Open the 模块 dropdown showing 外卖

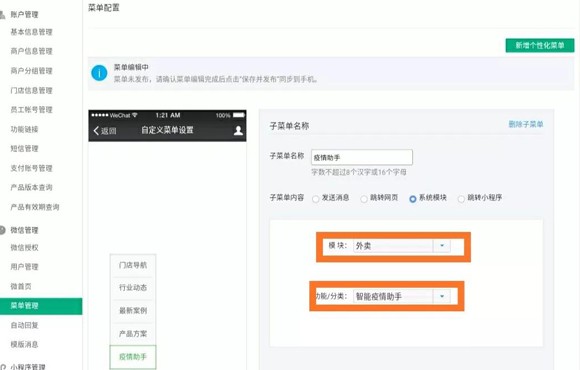402,246
